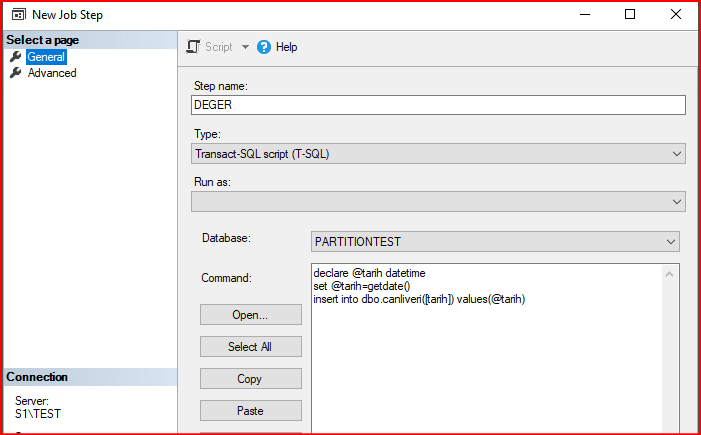Switch to the Advanced page label
Image resolution: width=701 pixels, height=435 pixels.
pyautogui.click(x=52, y=73)
